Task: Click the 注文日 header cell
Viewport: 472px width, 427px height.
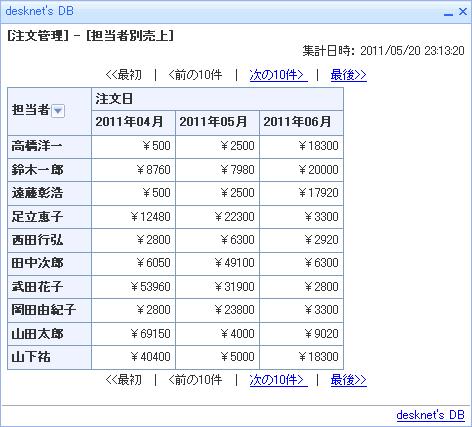Action: [217, 99]
